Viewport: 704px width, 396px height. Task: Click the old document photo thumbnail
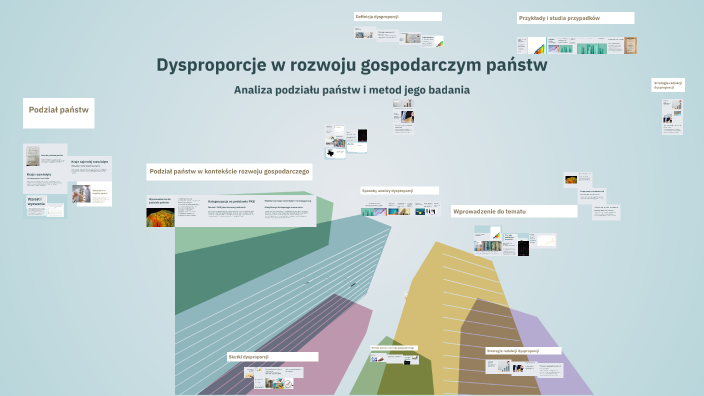pos(33,156)
